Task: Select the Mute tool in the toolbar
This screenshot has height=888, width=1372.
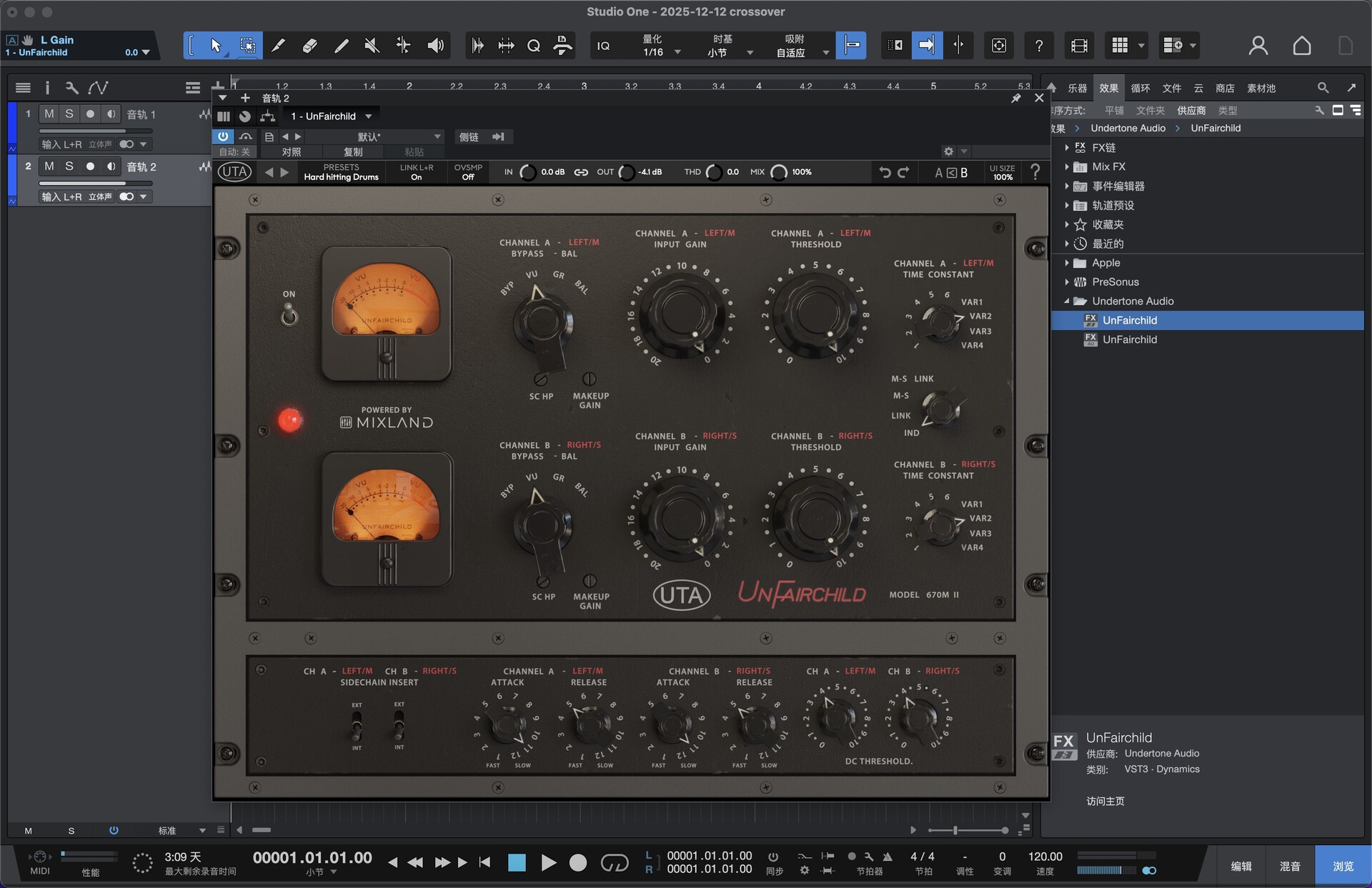Action: click(371, 45)
